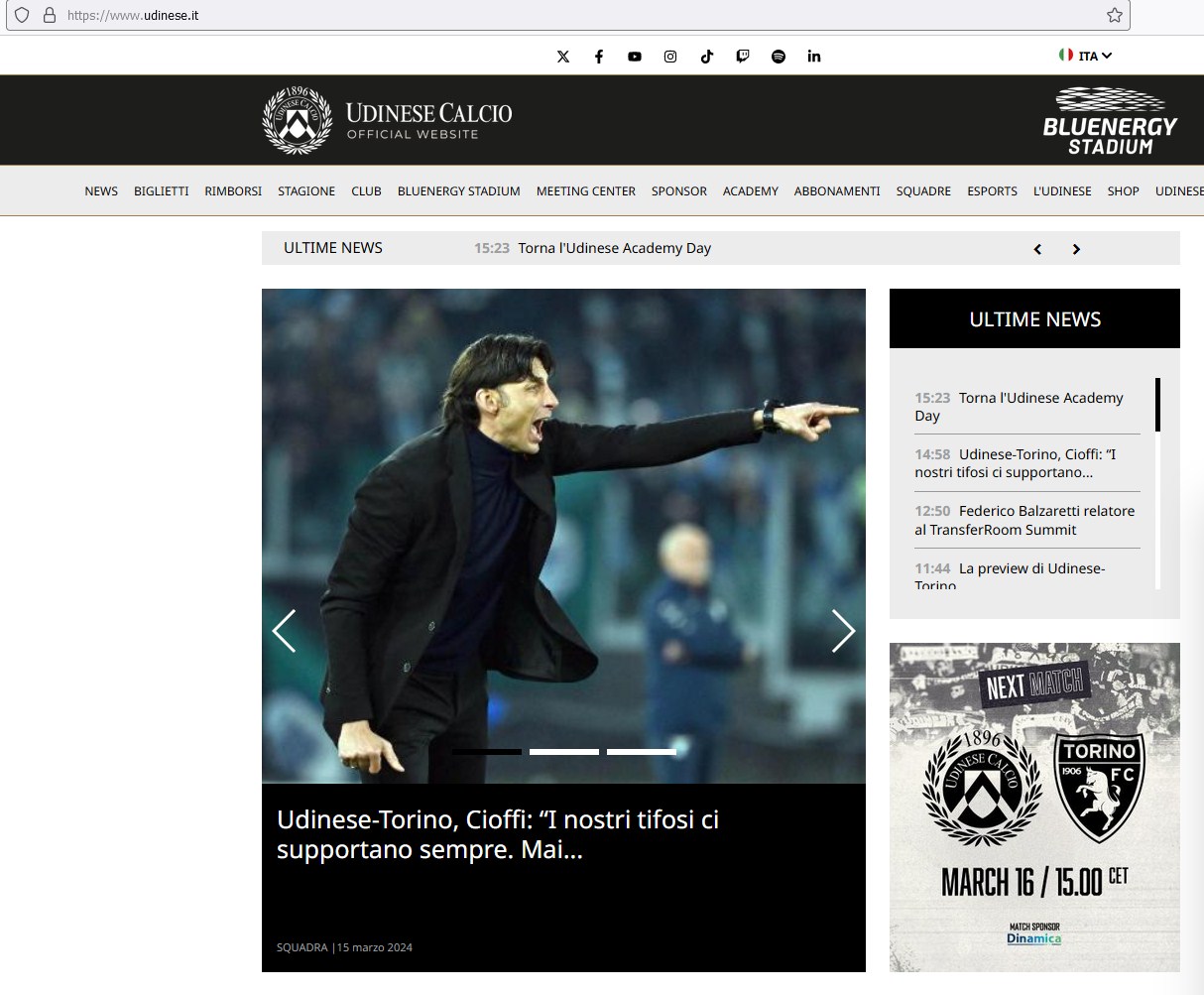Open the hero headline Udinese-Torino, Cioffi
The image size is (1204, 995).
point(498,834)
